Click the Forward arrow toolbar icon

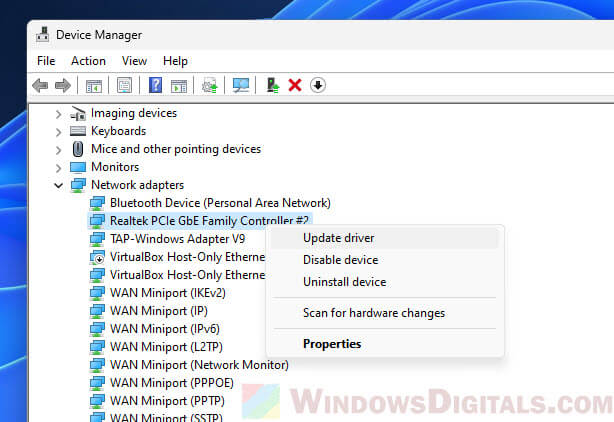click(63, 85)
